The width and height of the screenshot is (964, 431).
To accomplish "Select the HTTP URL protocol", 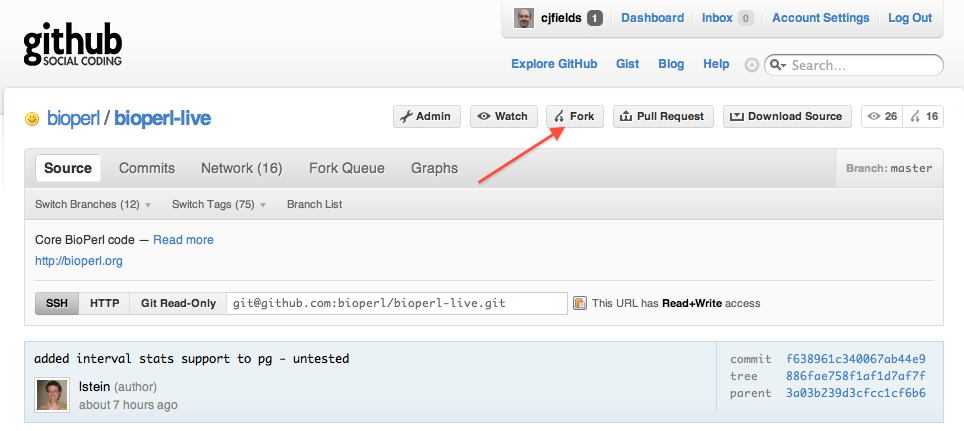I will (x=105, y=303).
